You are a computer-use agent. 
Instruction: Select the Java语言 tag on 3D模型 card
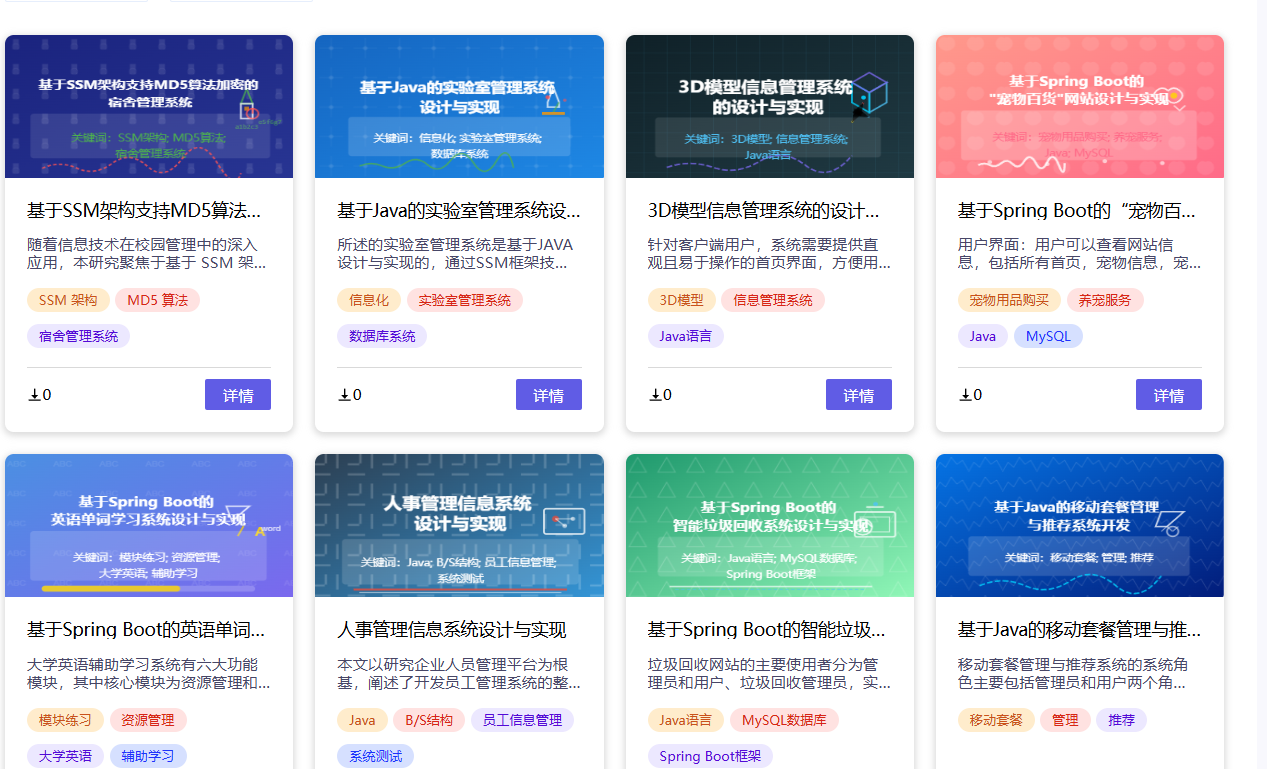point(686,336)
